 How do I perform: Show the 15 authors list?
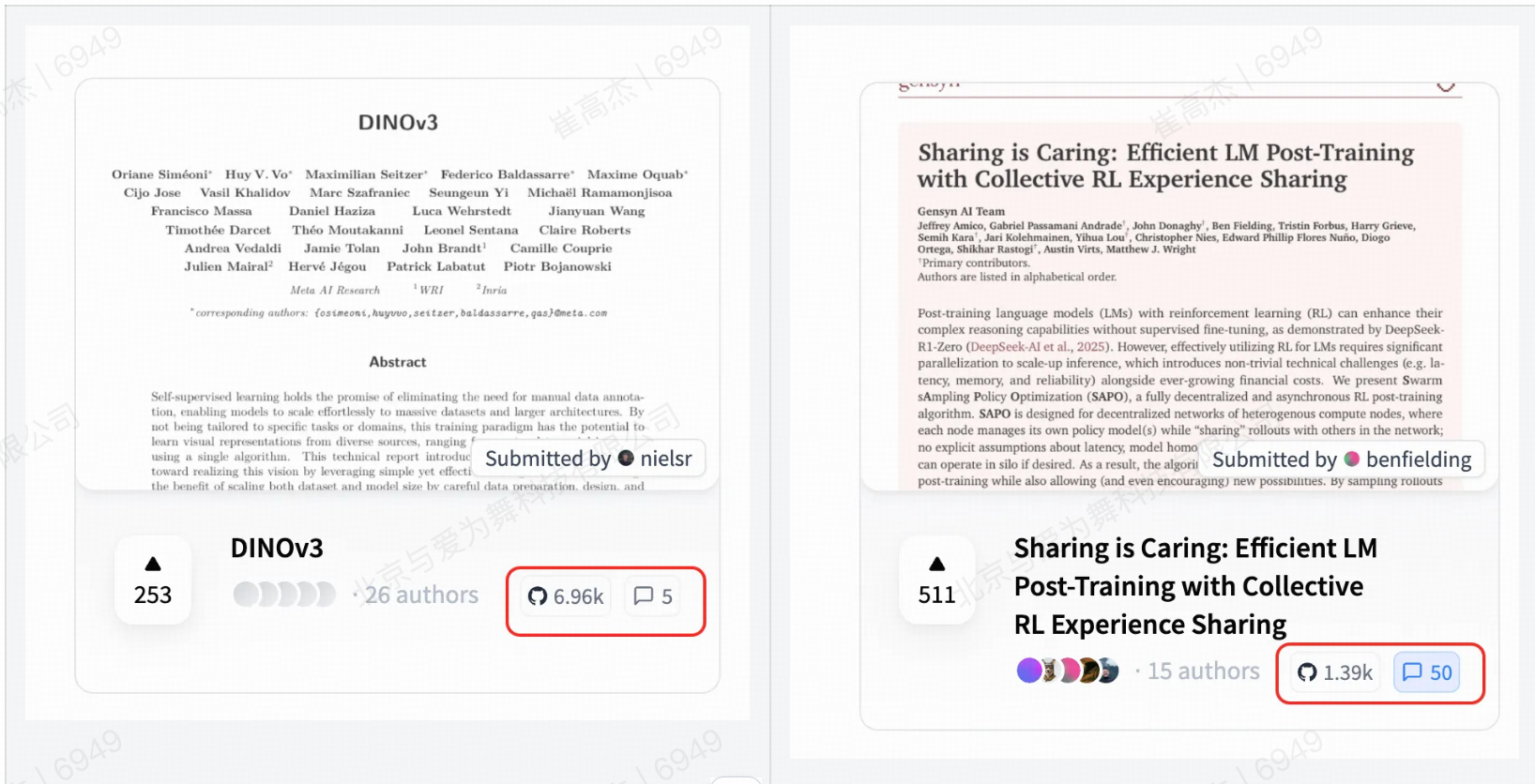[x=1204, y=671]
